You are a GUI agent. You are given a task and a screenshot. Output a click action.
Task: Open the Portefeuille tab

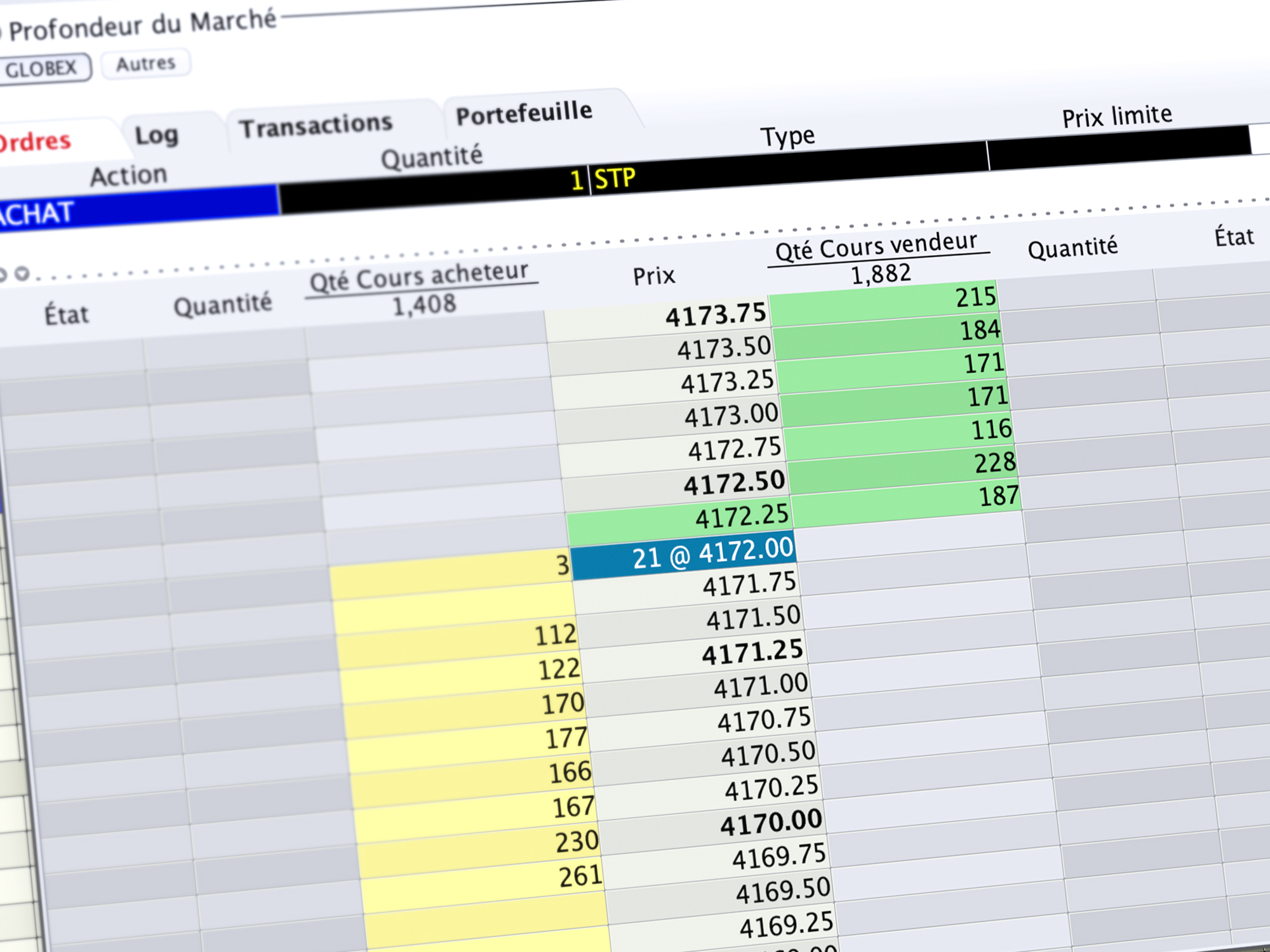(524, 113)
